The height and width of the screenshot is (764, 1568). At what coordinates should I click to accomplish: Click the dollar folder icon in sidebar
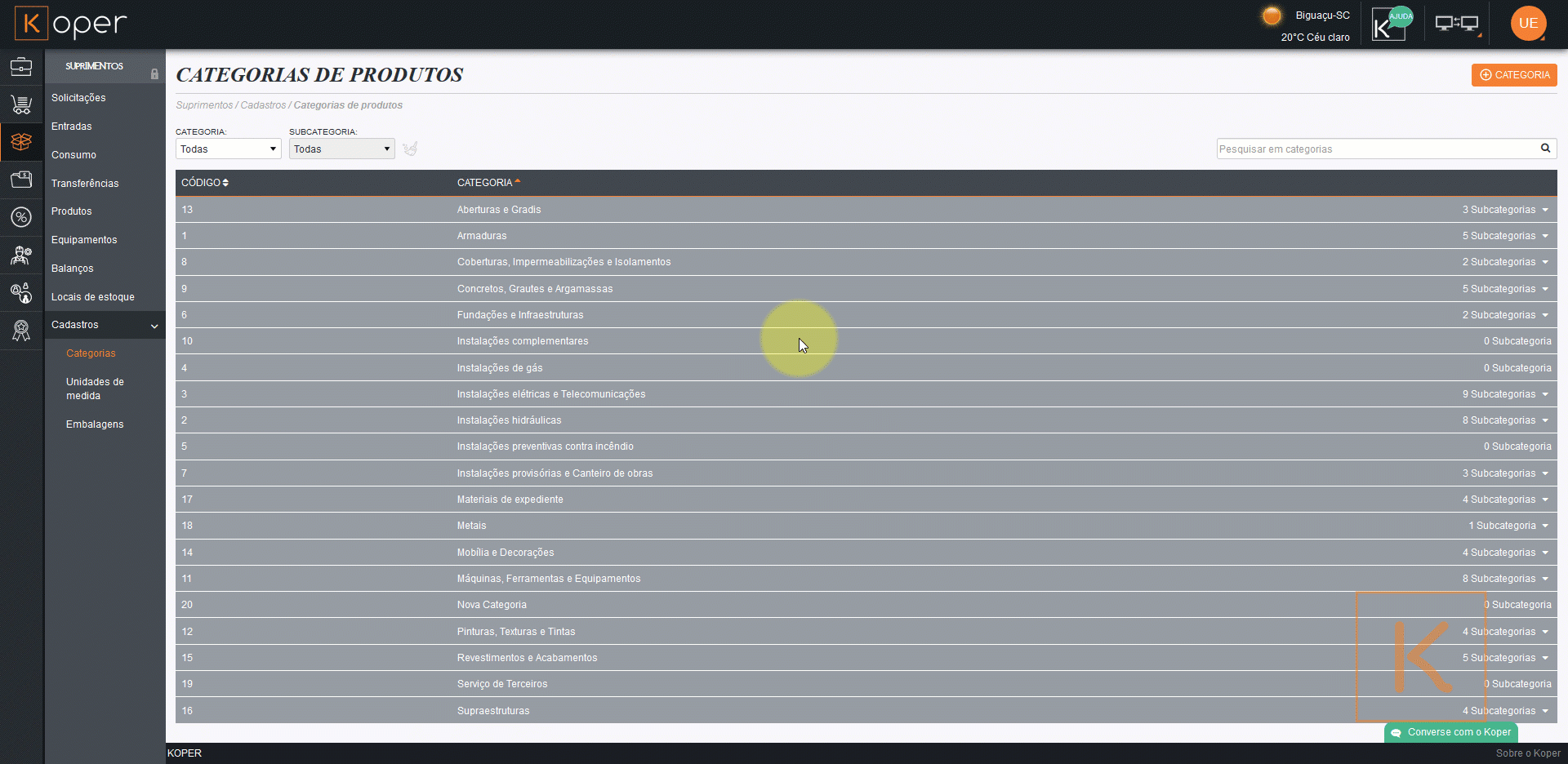tap(21, 180)
